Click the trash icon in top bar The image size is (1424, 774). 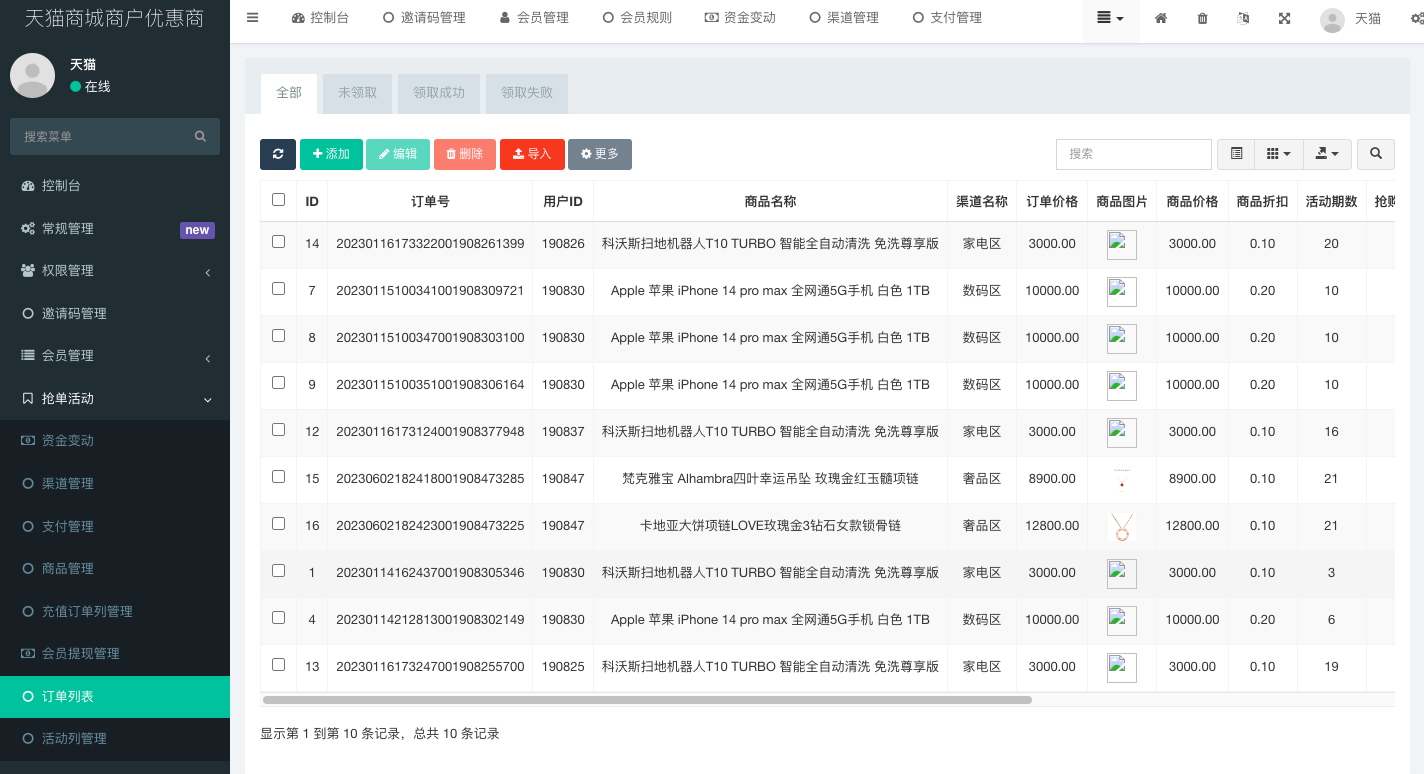click(x=1202, y=18)
